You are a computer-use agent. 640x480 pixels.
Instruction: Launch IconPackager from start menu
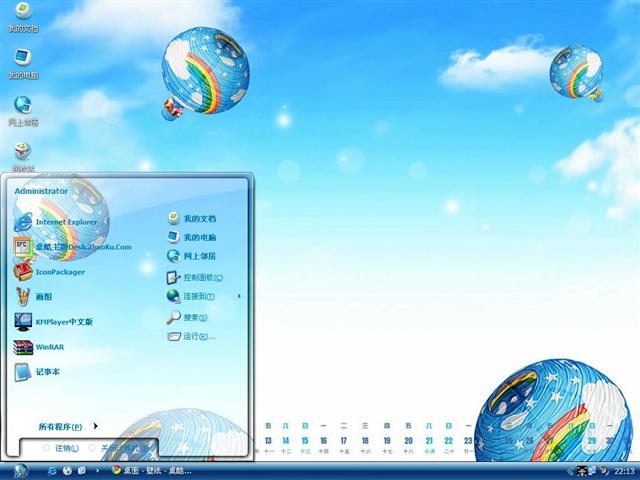point(49,272)
